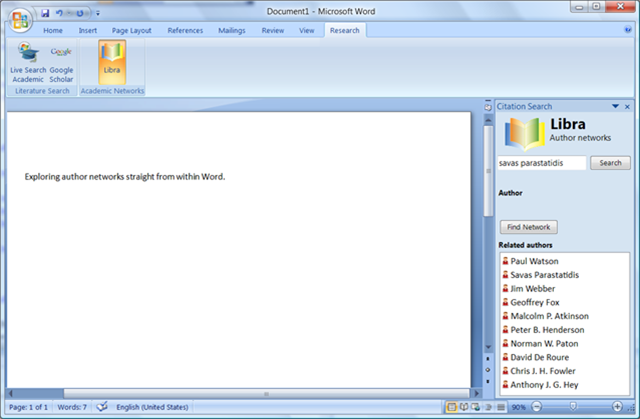The height and width of the screenshot is (419, 640).
Task: Undo the last action
Action: pyautogui.click(x=60, y=13)
